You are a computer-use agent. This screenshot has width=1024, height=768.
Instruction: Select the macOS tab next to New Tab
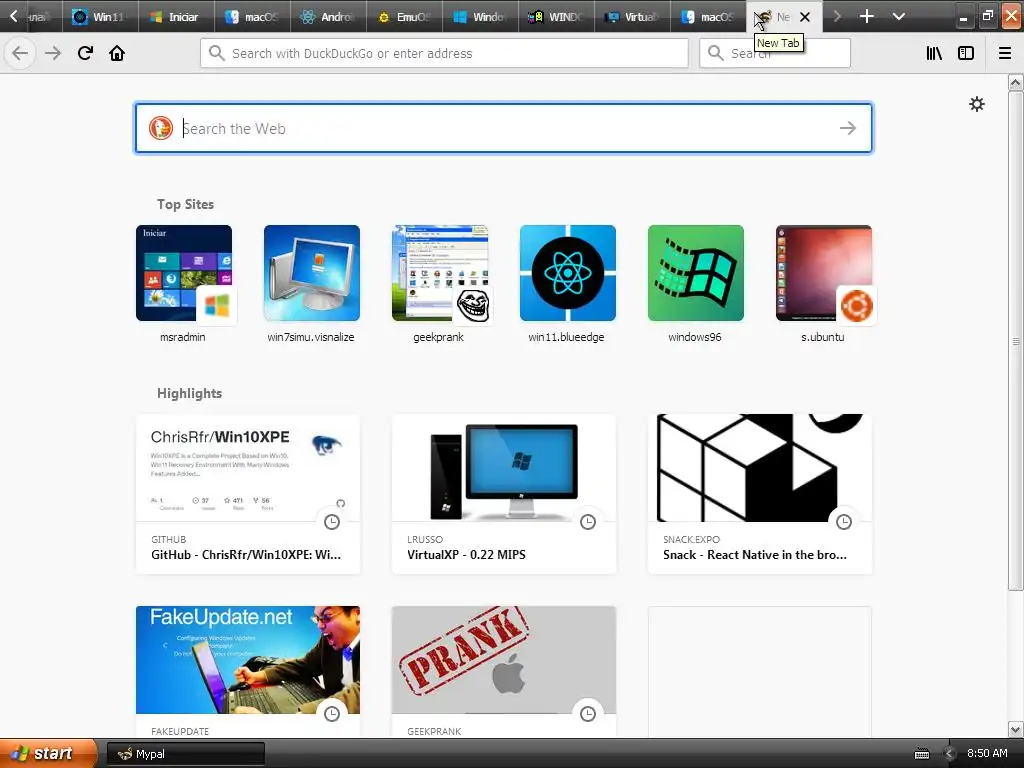pos(709,16)
